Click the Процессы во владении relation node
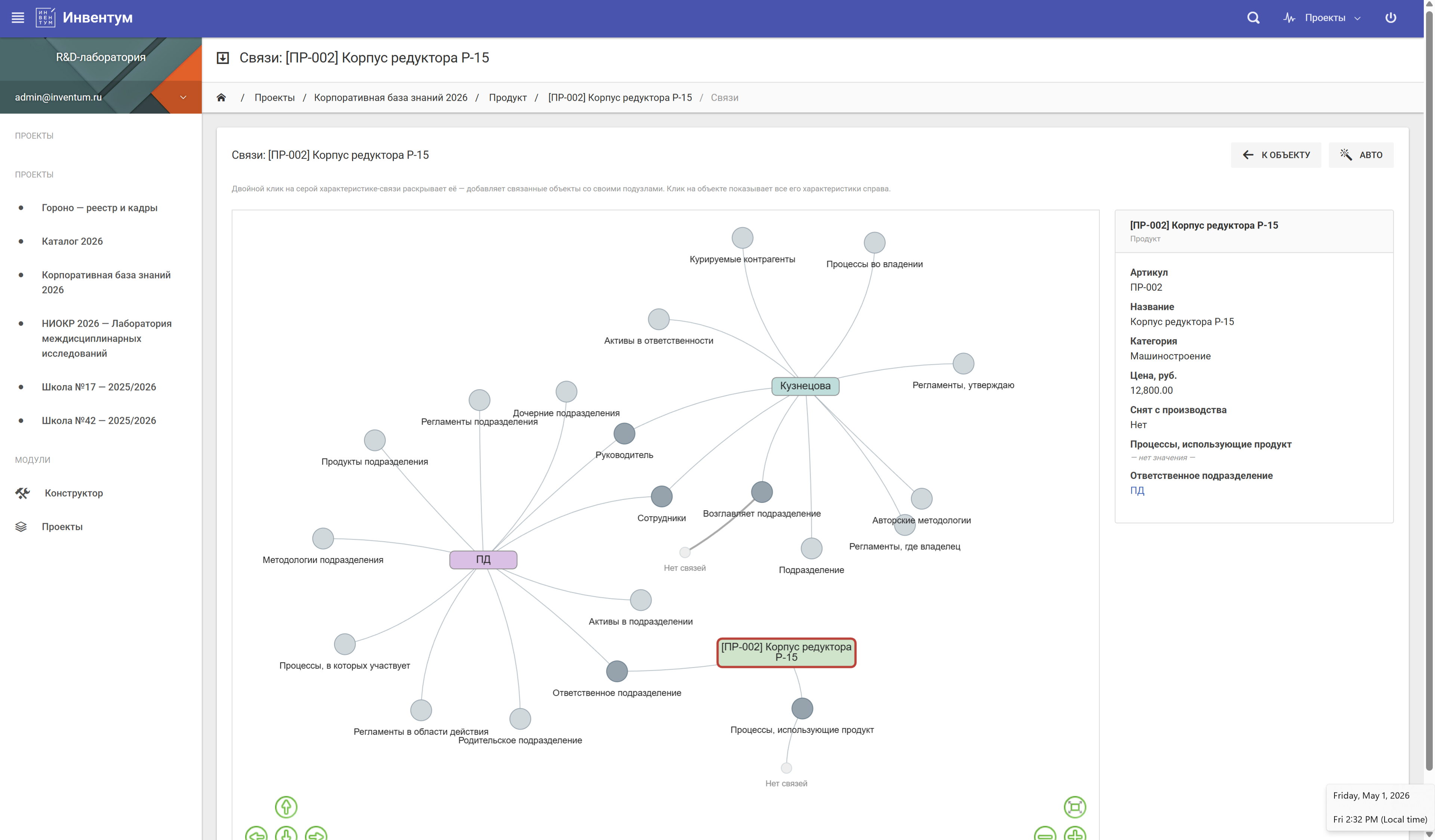This screenshot has width=1435, height=840. (x=874, y=242)
